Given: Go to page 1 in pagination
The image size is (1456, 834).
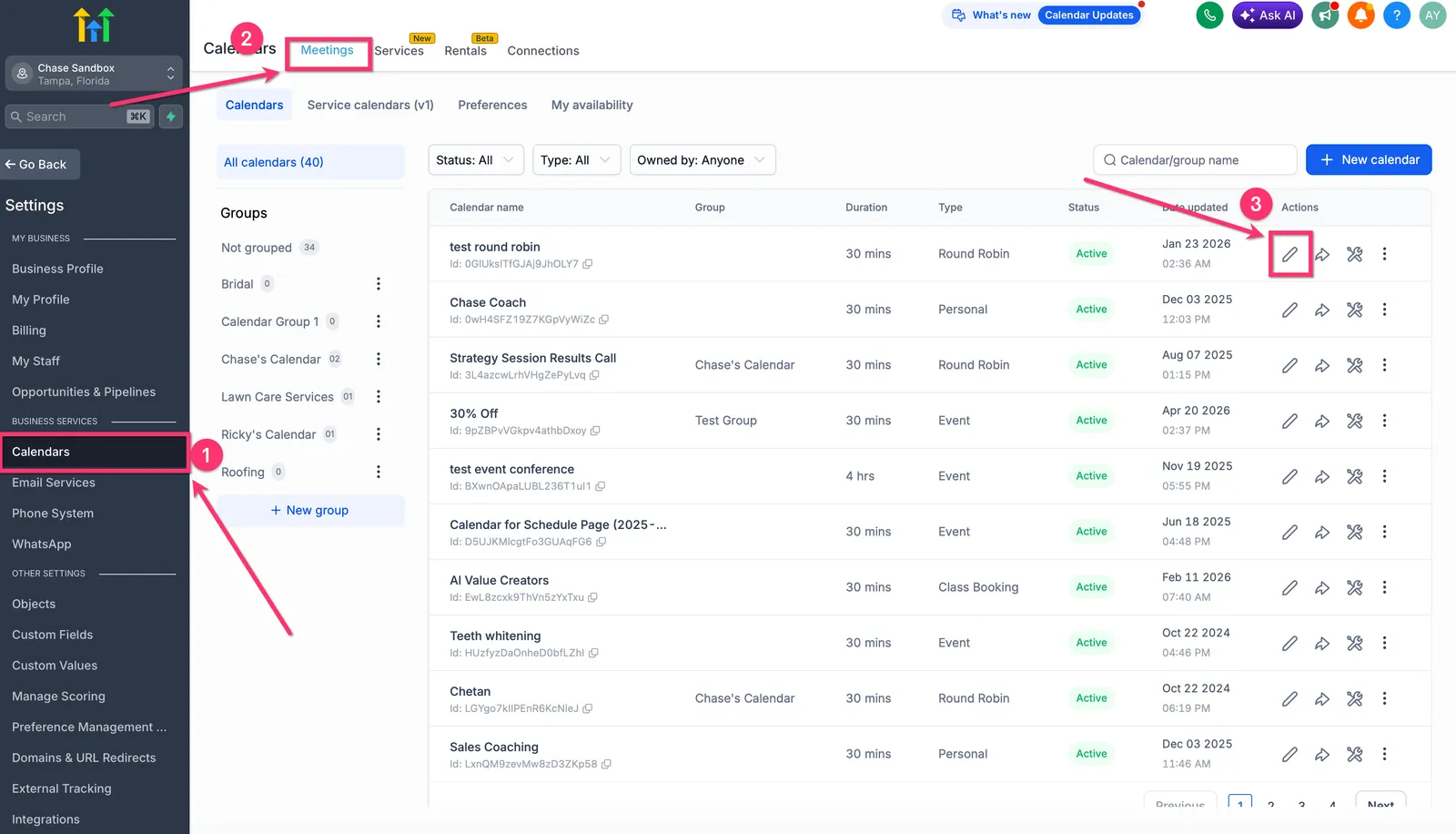Looking at the screenshot, I should (1240, 801).
